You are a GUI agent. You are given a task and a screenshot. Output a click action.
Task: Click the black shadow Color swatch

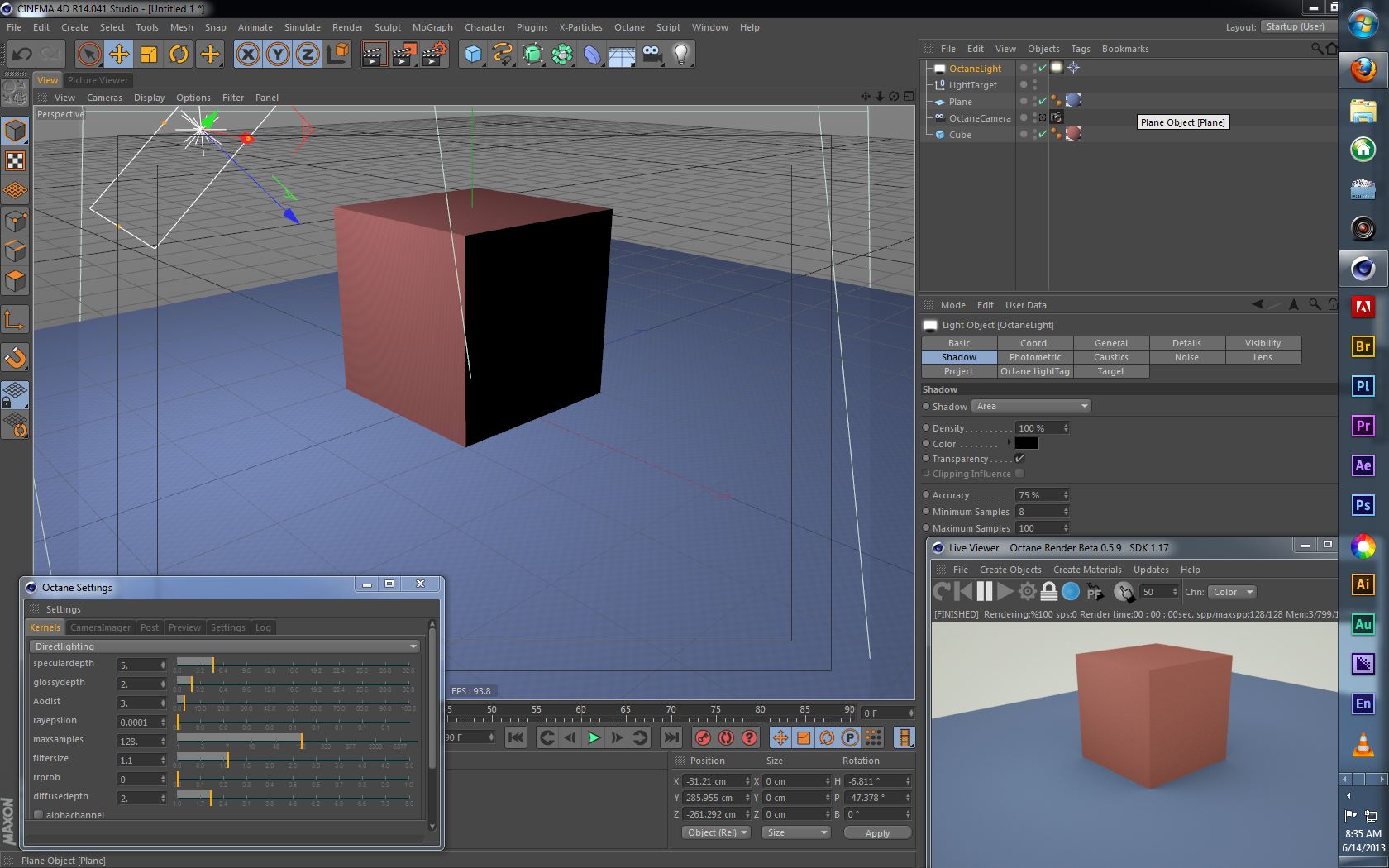pyautogui.click(x=1026, y=443)
